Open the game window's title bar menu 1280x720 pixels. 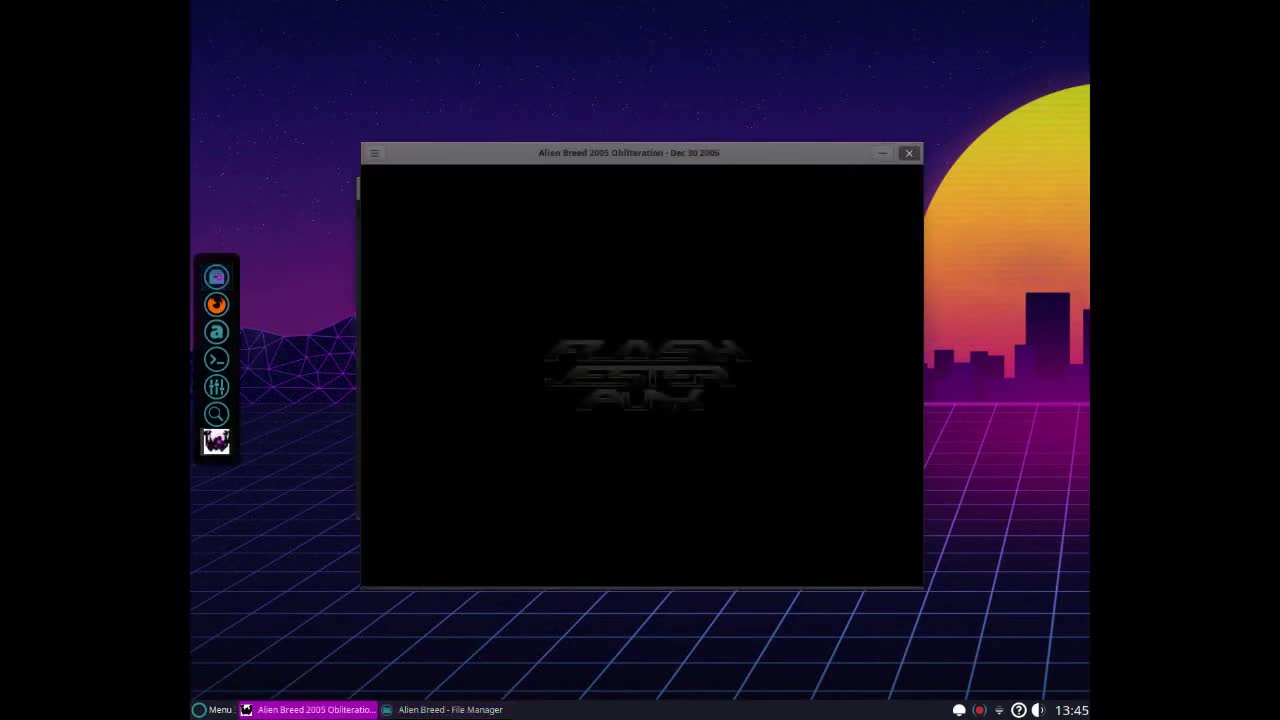coord(374,153)
